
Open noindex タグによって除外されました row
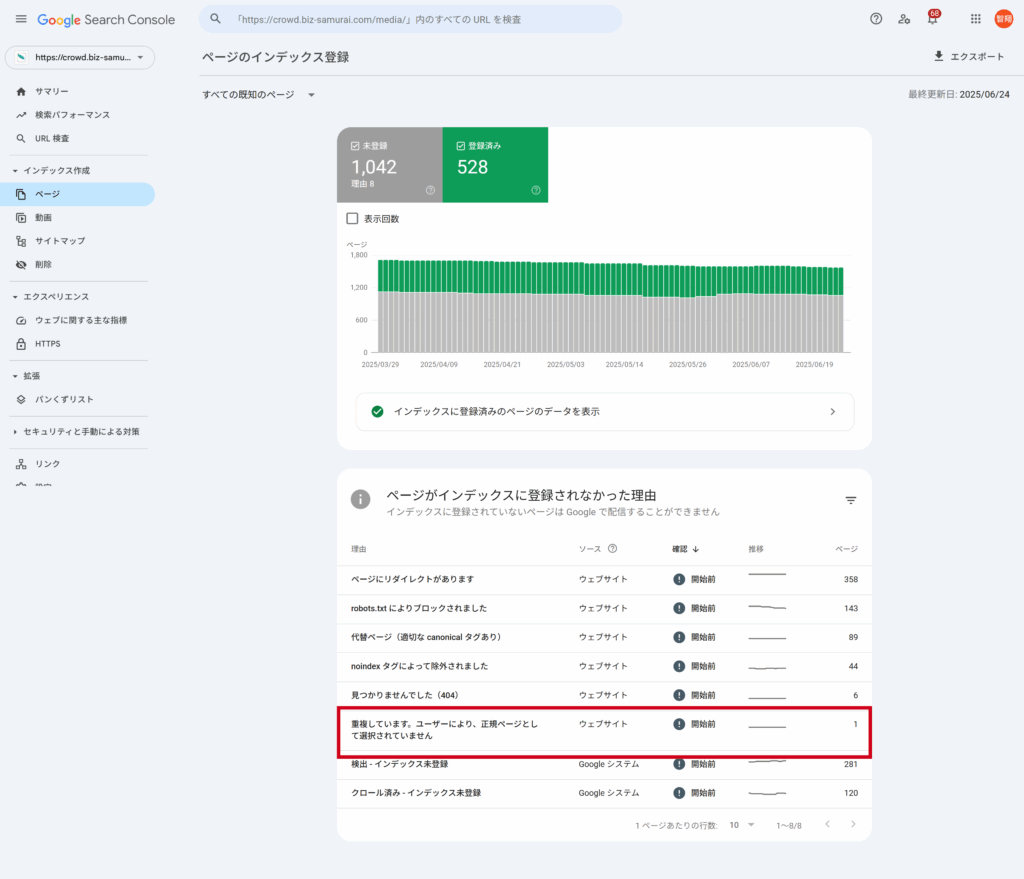click(604, 666)
